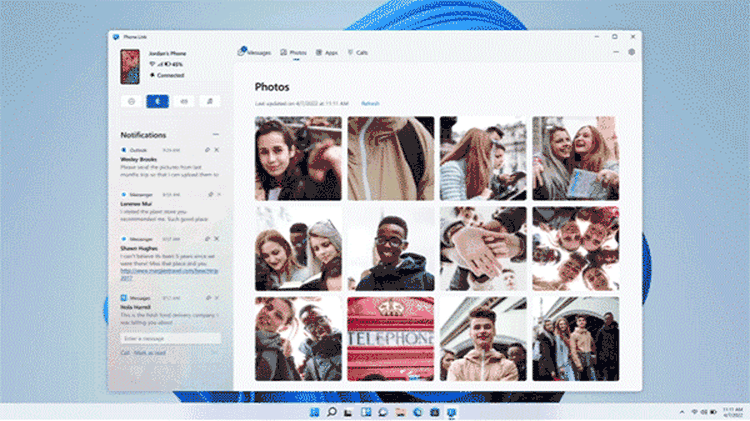
Task: Open the Calls tab
Action: tap(357, 52)
